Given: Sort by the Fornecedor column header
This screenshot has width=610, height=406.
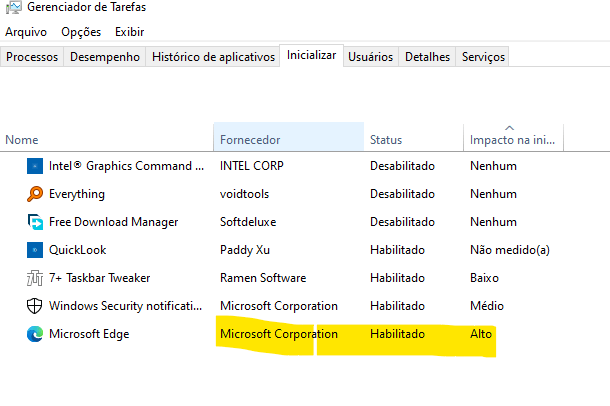Looking at the screenshot, I should tap(289, 137).
